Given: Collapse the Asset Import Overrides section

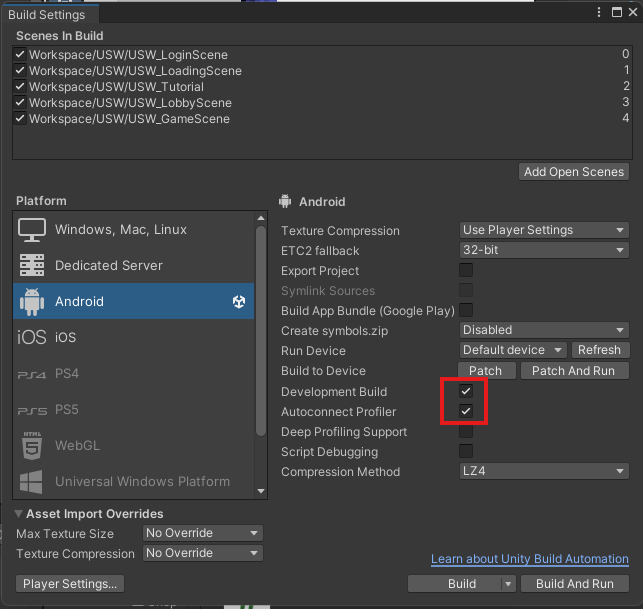Looking at the screenshot, I should coord(18,513).
